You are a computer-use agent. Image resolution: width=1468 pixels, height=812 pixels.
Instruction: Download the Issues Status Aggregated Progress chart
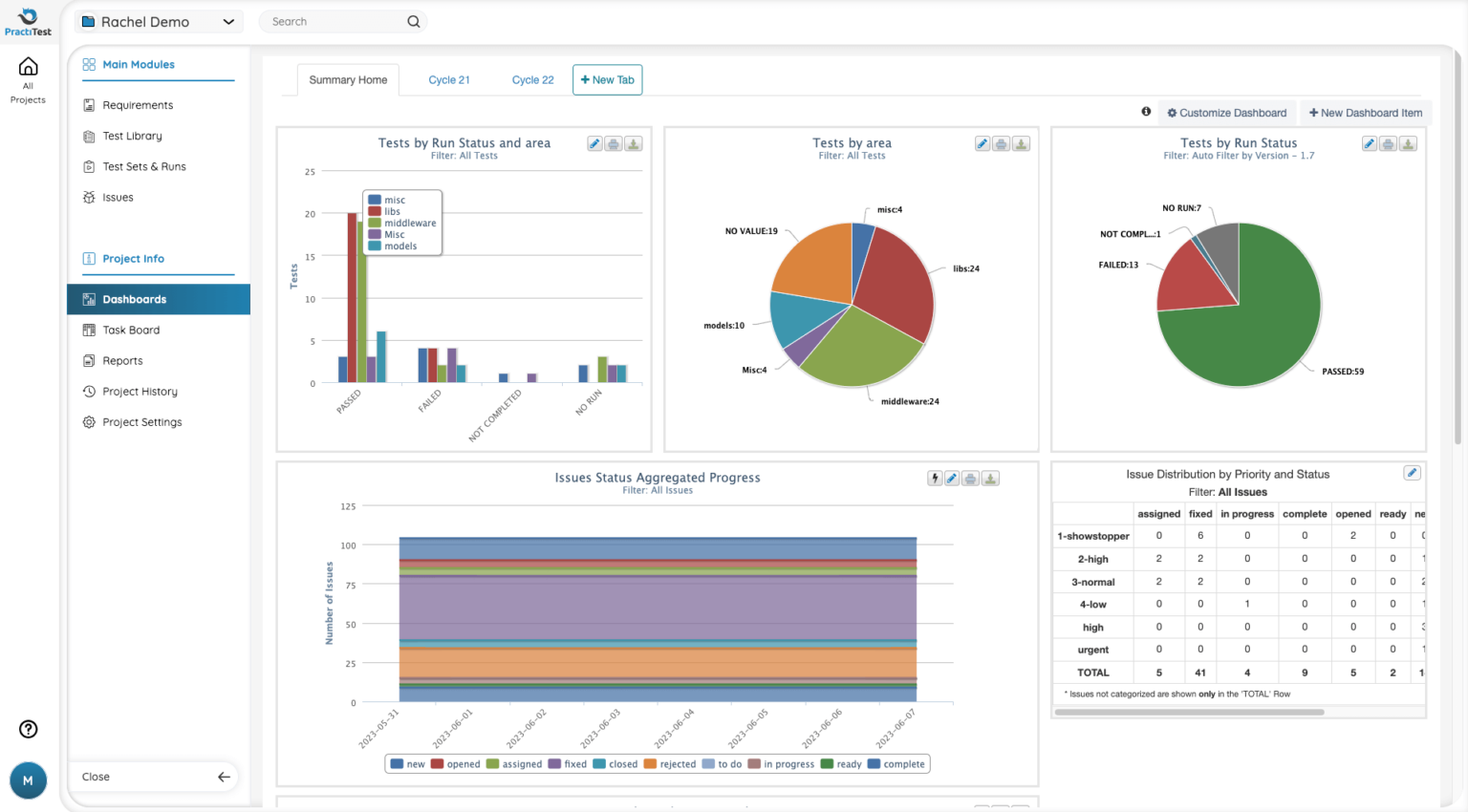[x=991, y=479]
